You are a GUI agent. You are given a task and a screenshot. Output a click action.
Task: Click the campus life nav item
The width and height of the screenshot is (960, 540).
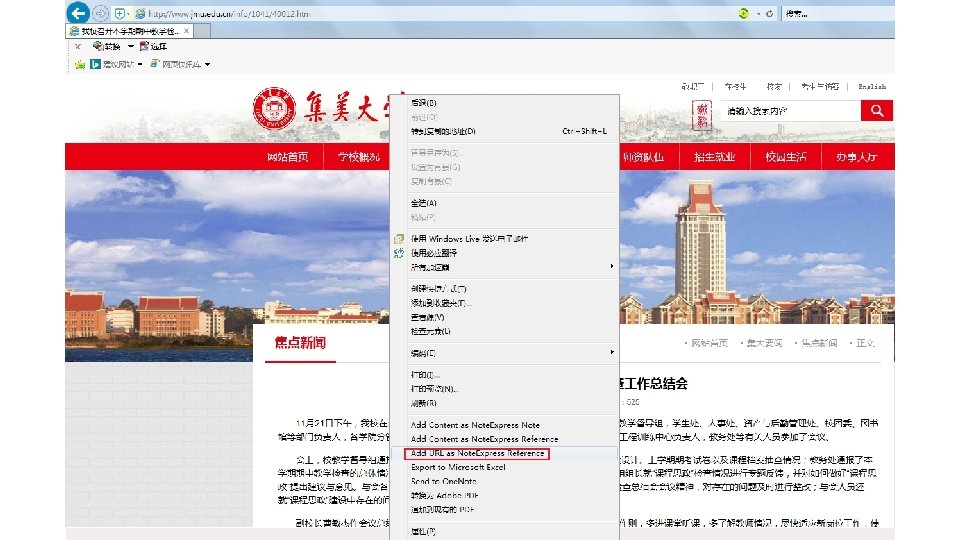(x=786, y=157)
